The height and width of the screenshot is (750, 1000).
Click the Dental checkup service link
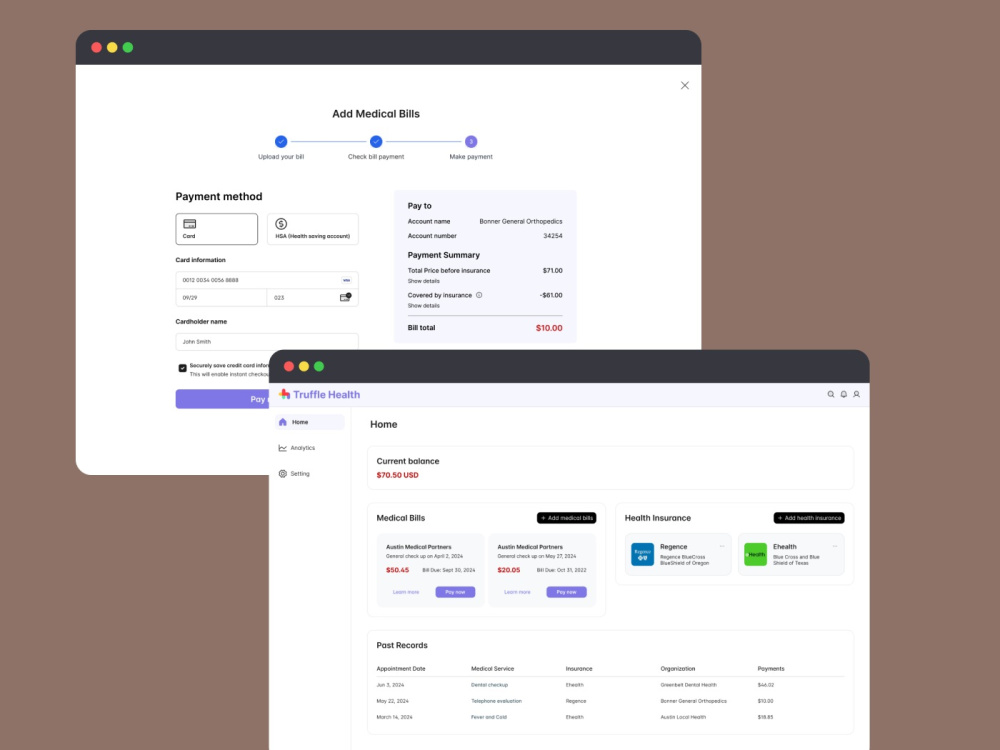pos(489,685)
